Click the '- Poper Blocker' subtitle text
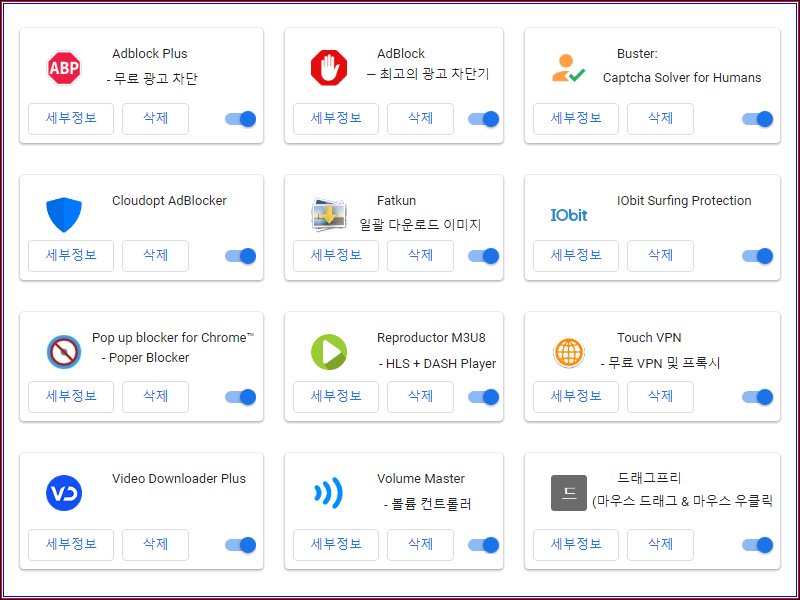Screen dimensions: 800x600 145,358
